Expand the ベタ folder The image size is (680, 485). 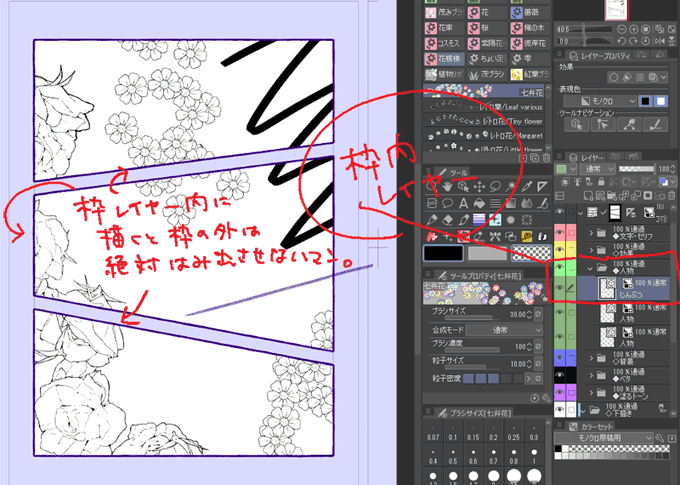(x=591, y=376)
